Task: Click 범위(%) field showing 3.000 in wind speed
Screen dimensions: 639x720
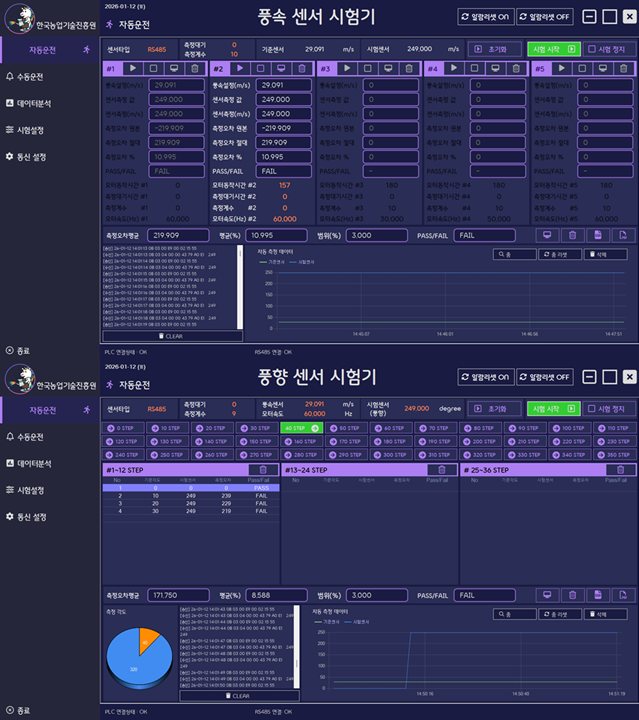Action: click(x=374, y=235)
